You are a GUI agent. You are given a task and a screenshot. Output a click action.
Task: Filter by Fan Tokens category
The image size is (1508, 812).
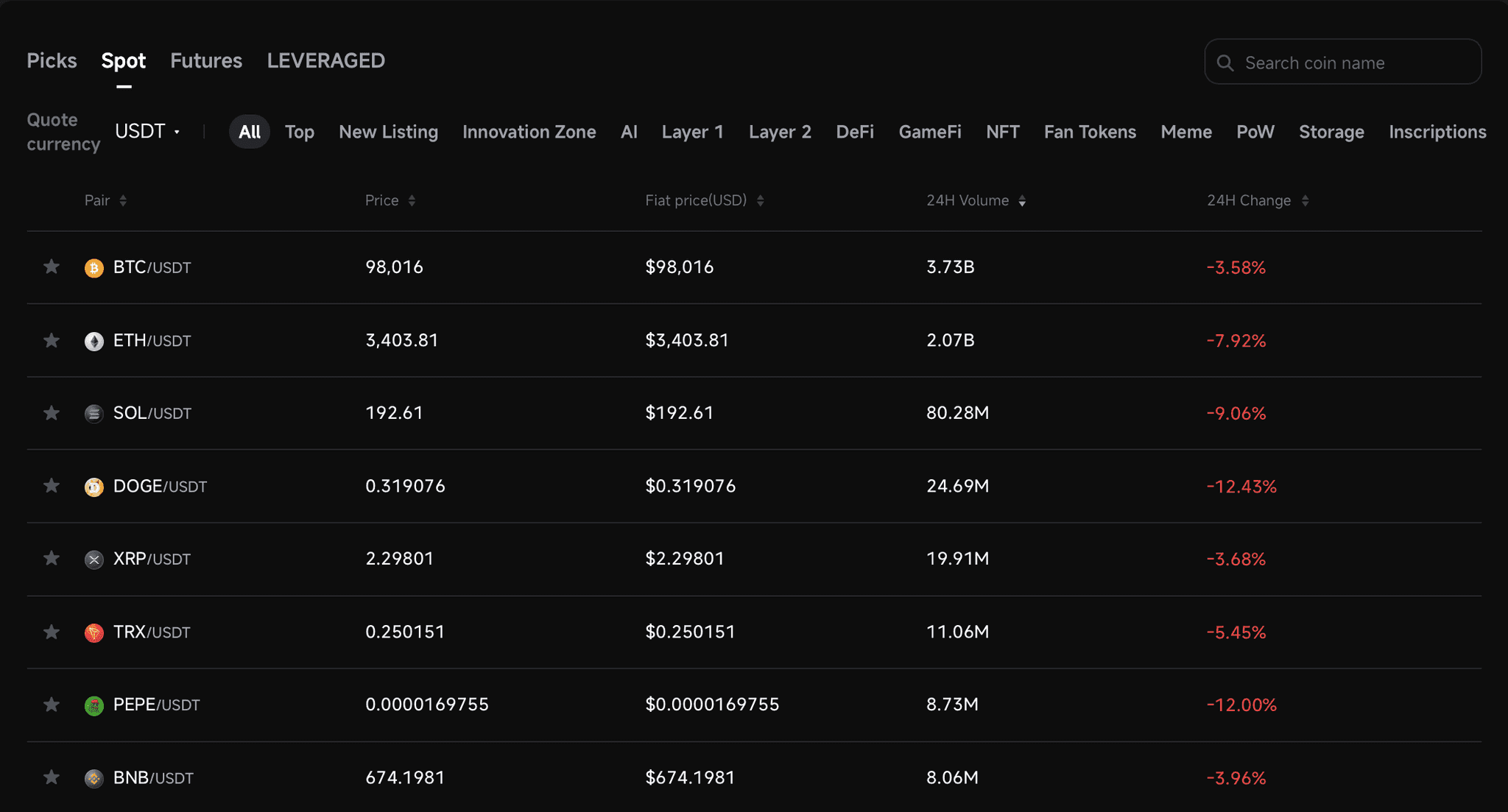pos(1090,132)
